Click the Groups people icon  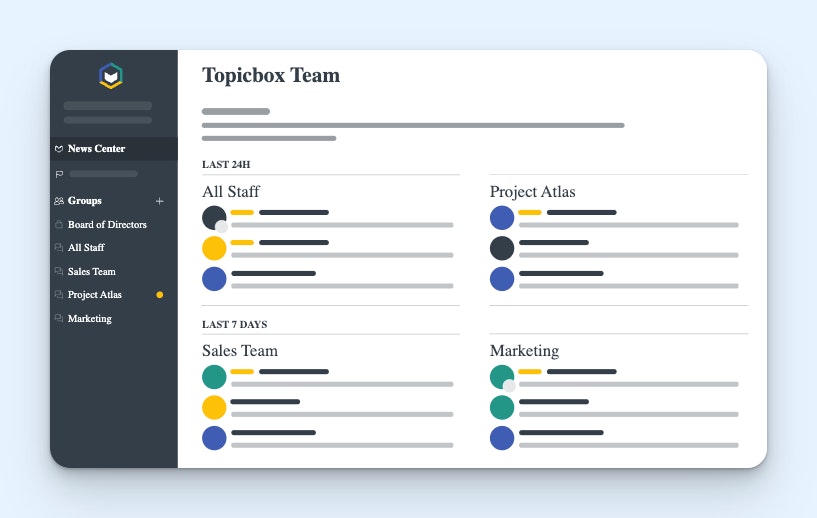pos(59,201)
